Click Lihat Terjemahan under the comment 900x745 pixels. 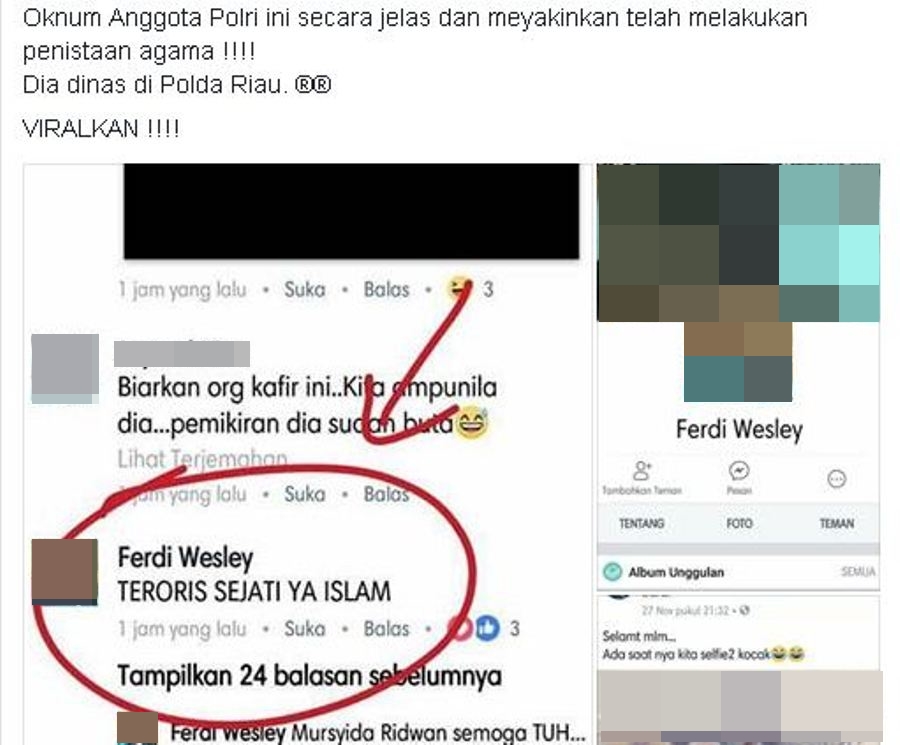coord(202,459)
